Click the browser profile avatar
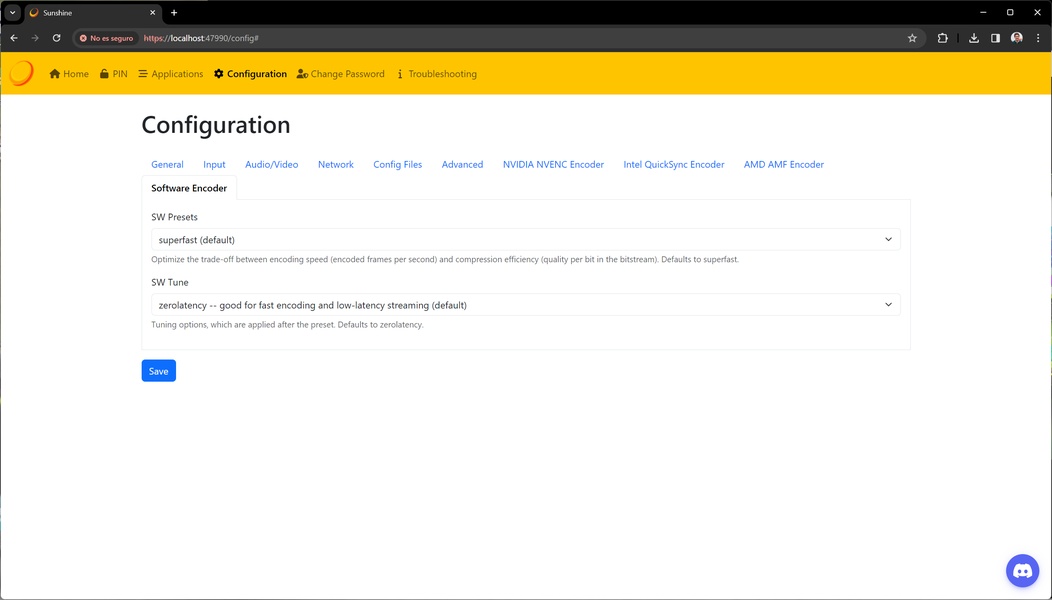Image resolution: width=1052 pixels, height=600 pixels. (1017, 38)
